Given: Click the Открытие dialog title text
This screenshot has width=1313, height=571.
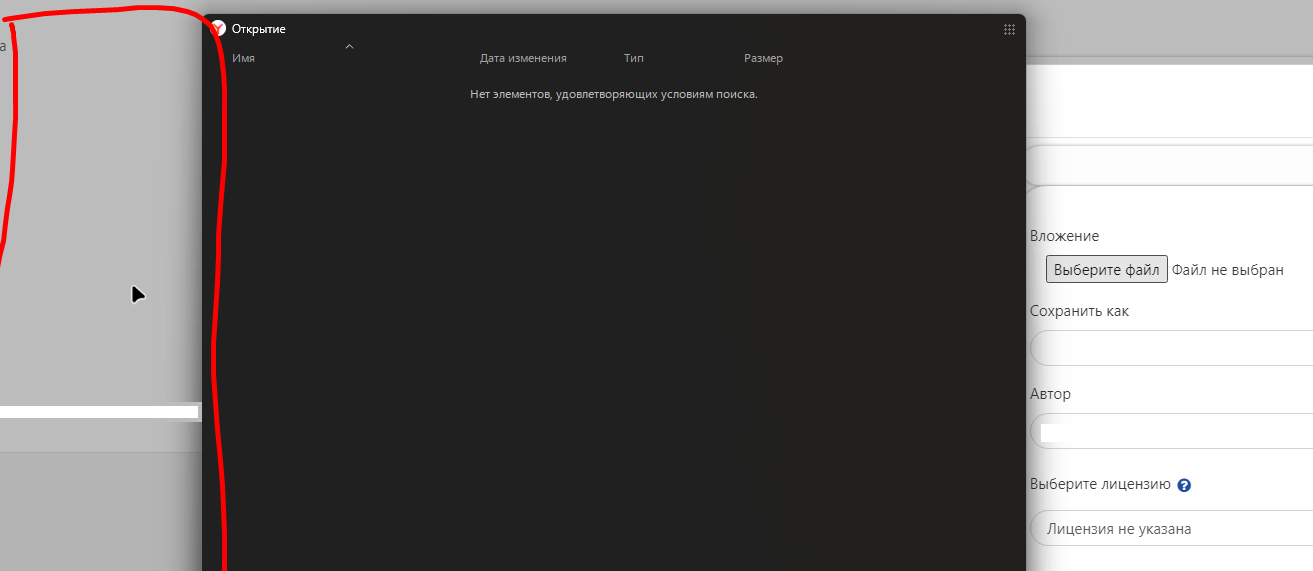Looking at the screenshot, I should point(259,29).
